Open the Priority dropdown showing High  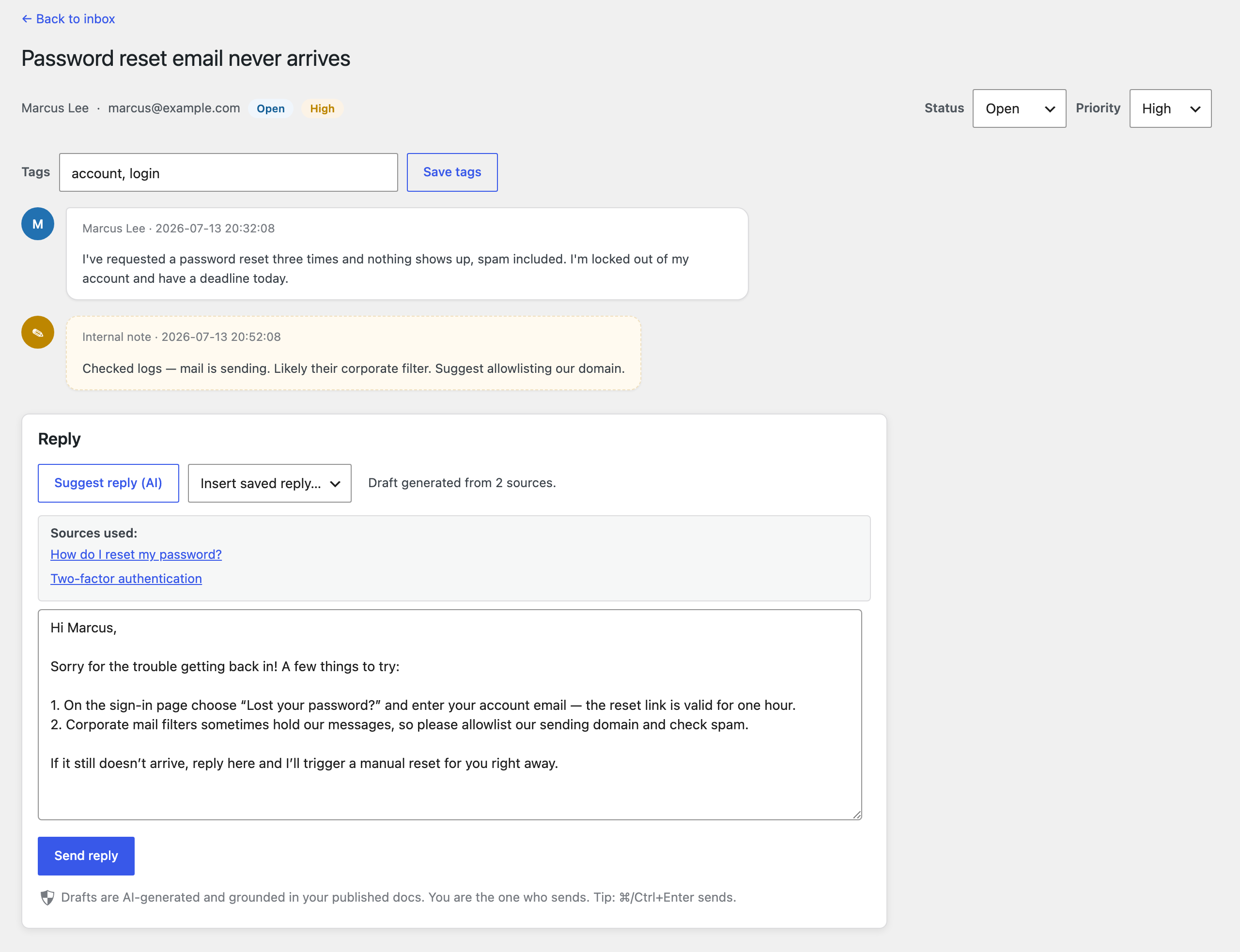1170,108
